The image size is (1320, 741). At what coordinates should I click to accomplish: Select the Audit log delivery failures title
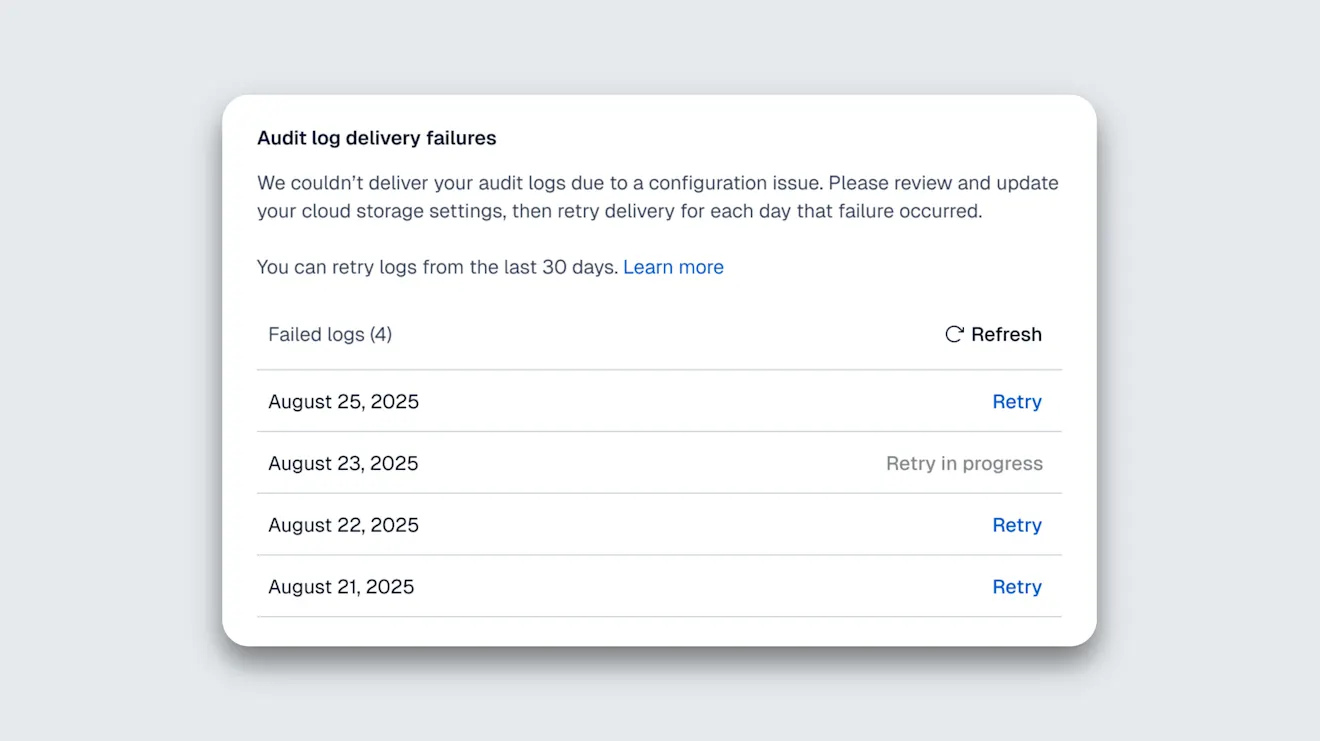coord(377,138)
